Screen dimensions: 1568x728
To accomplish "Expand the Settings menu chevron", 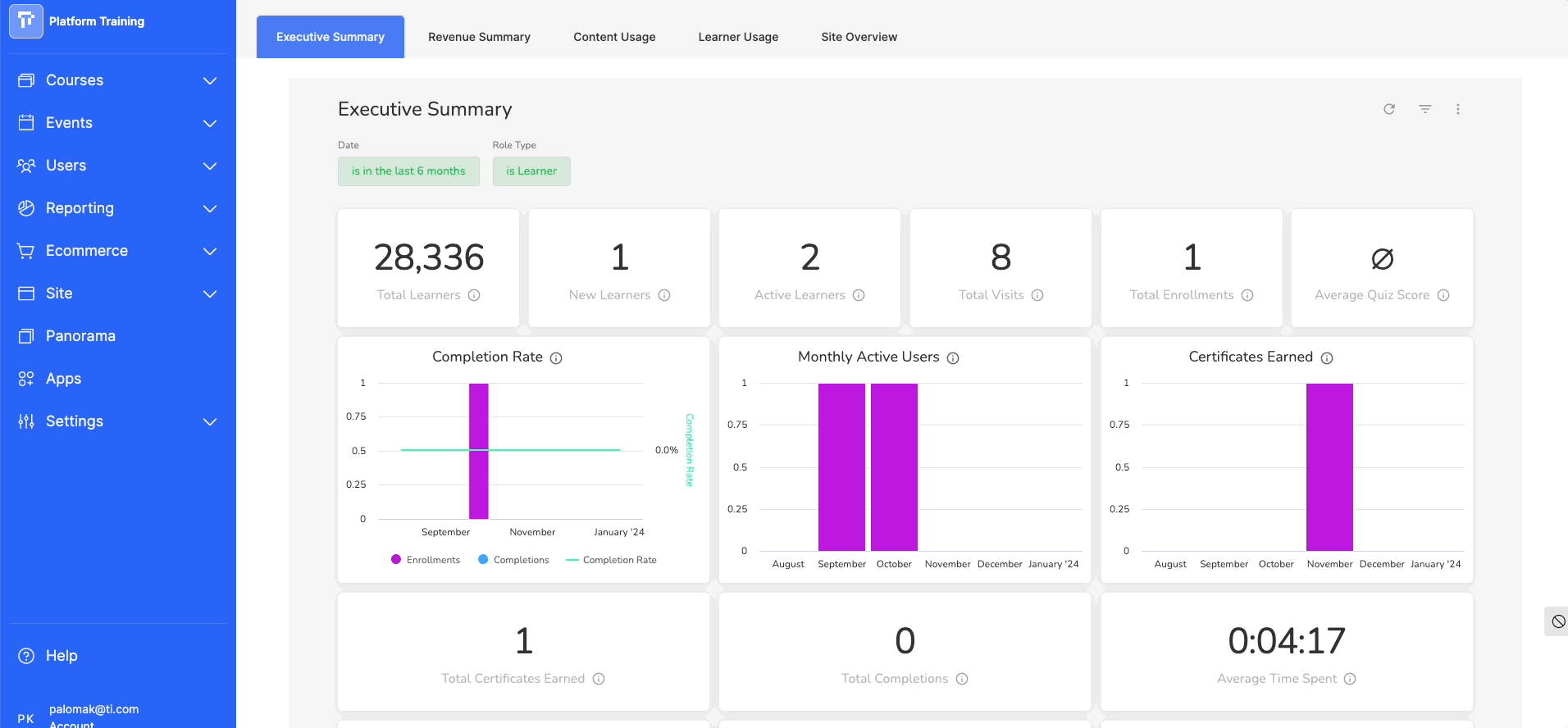I will pyautogui.click(x=210, y=421).
